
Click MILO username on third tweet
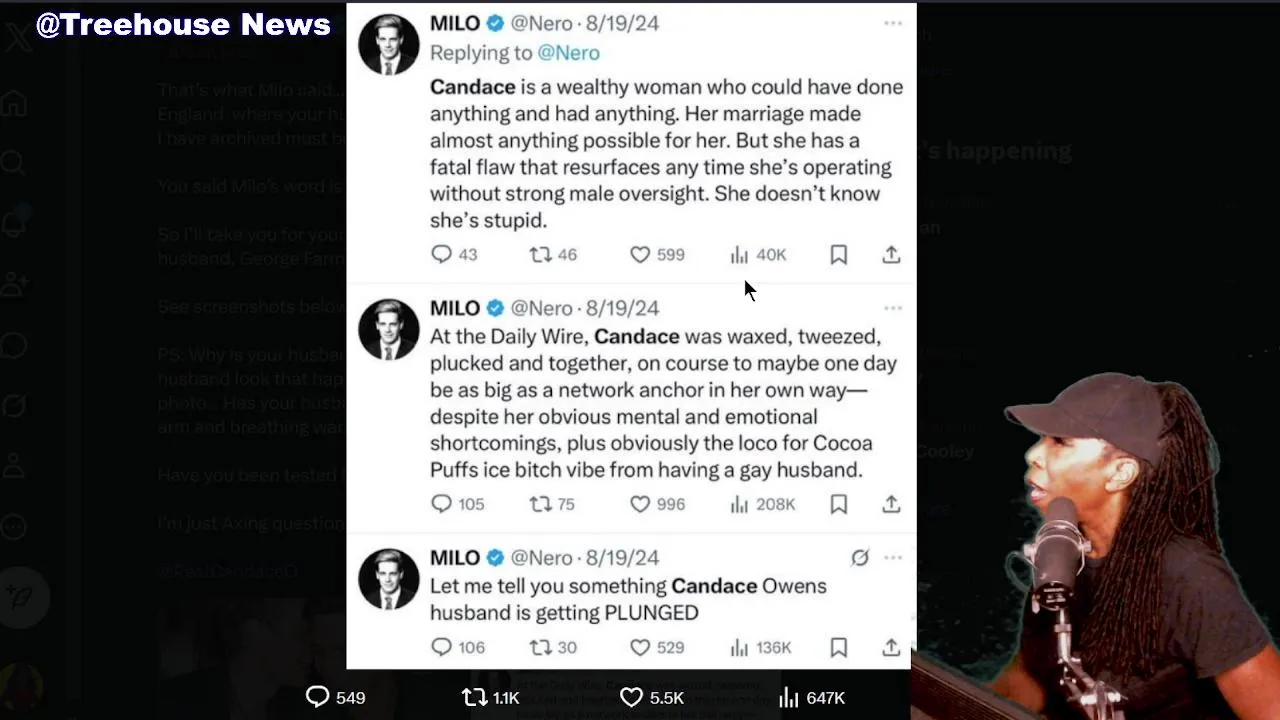point(455,558)
